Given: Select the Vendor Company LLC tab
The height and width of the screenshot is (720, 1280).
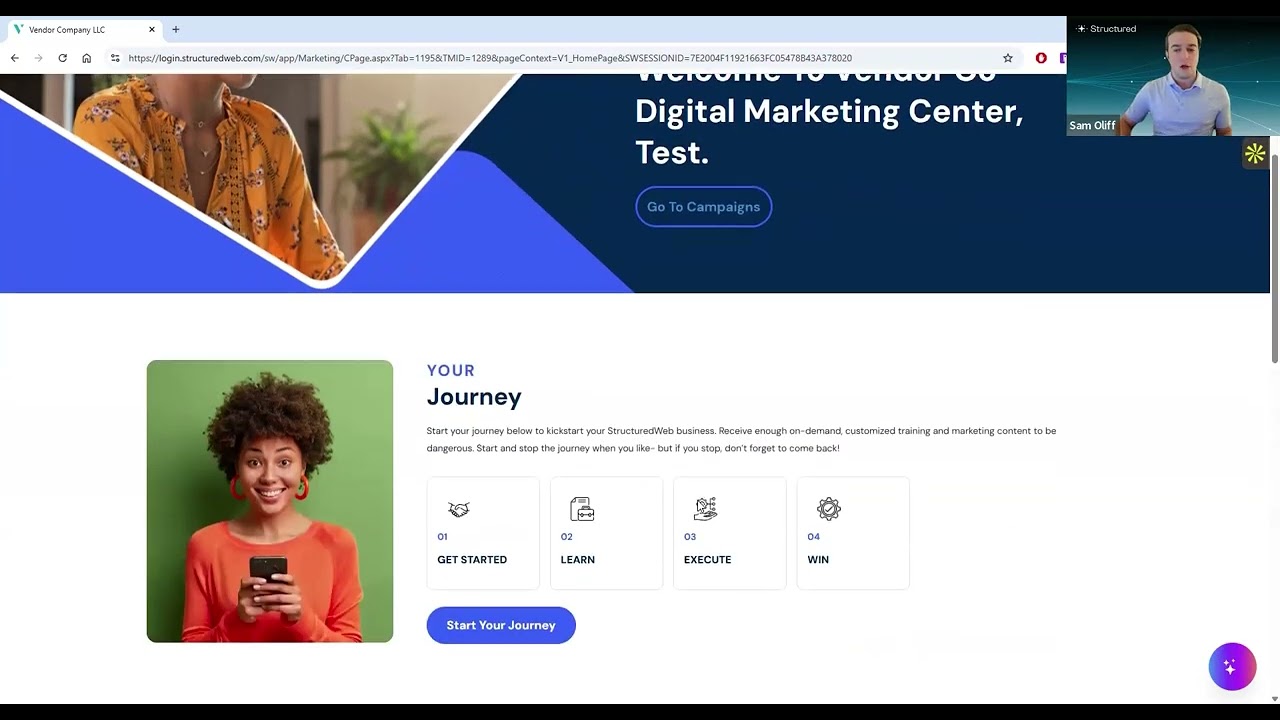Looking at the screenshot, I should point(80,30).
